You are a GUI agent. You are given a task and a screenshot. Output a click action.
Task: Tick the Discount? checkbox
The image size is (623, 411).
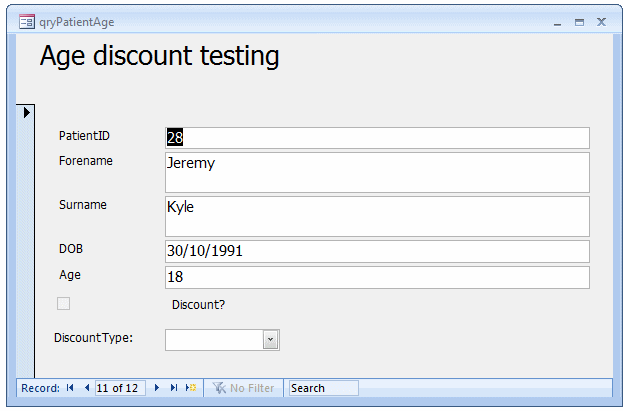(x=64, y=304)
